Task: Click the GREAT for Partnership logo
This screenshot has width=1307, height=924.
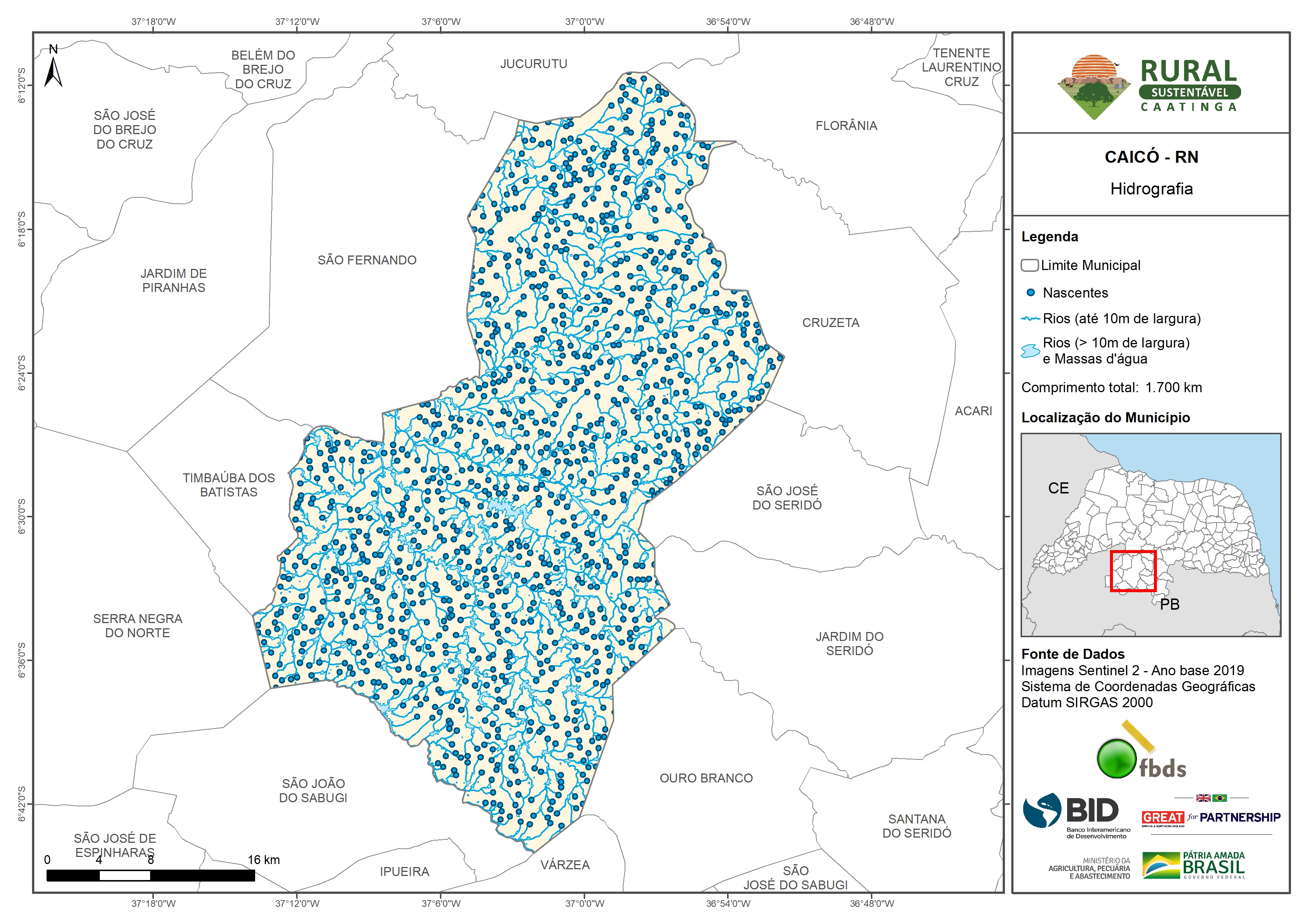Action: pyautogui.click(x=1211, y=816)
